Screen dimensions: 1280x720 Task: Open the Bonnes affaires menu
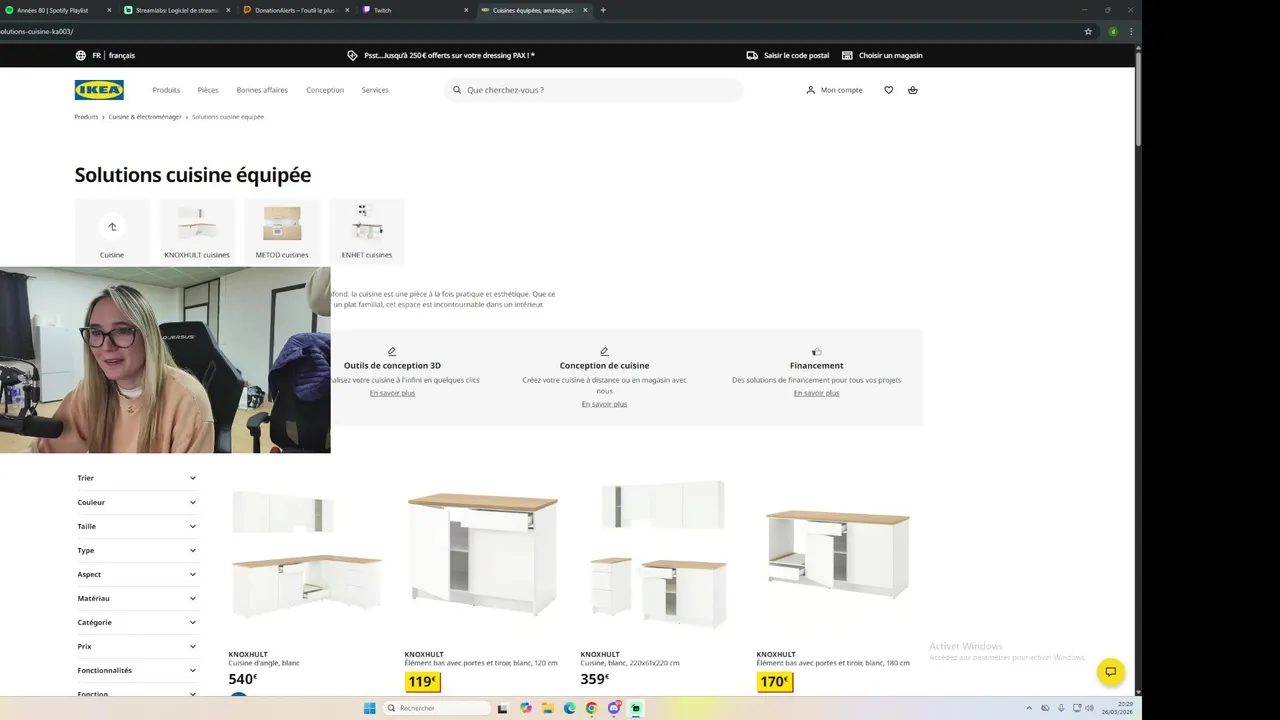pos(262,90)
